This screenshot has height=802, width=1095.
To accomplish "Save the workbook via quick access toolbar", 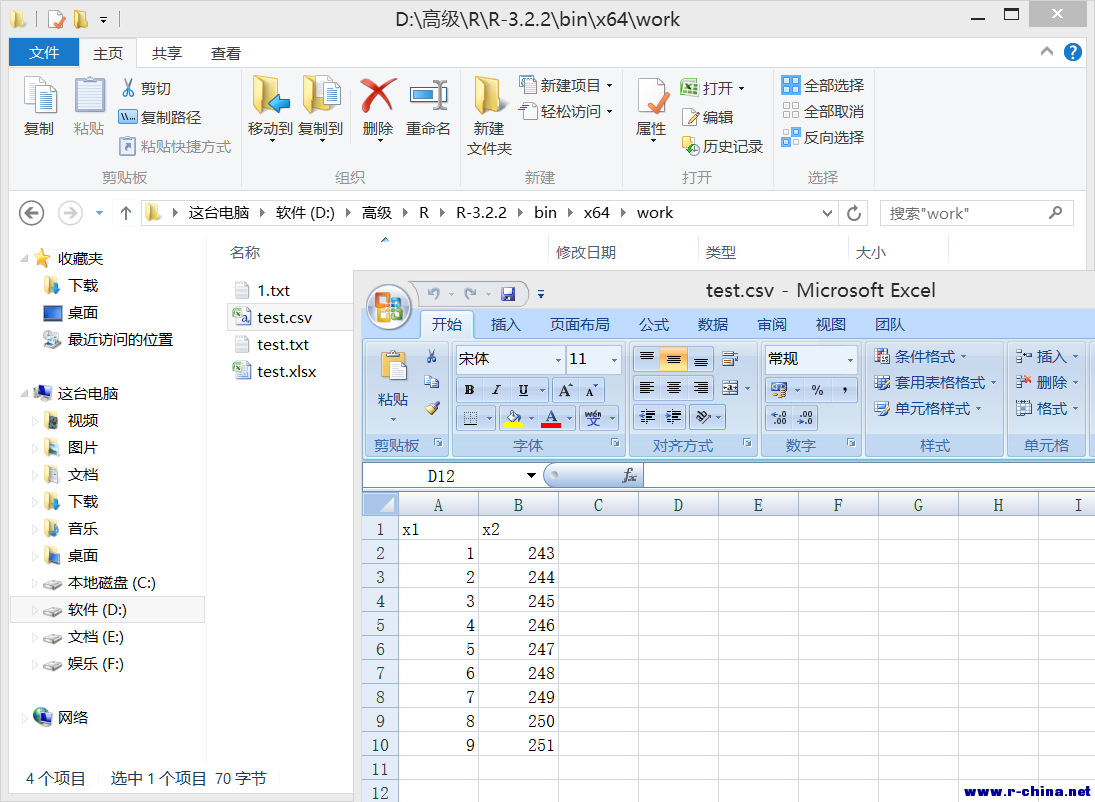I will point(508,293).
